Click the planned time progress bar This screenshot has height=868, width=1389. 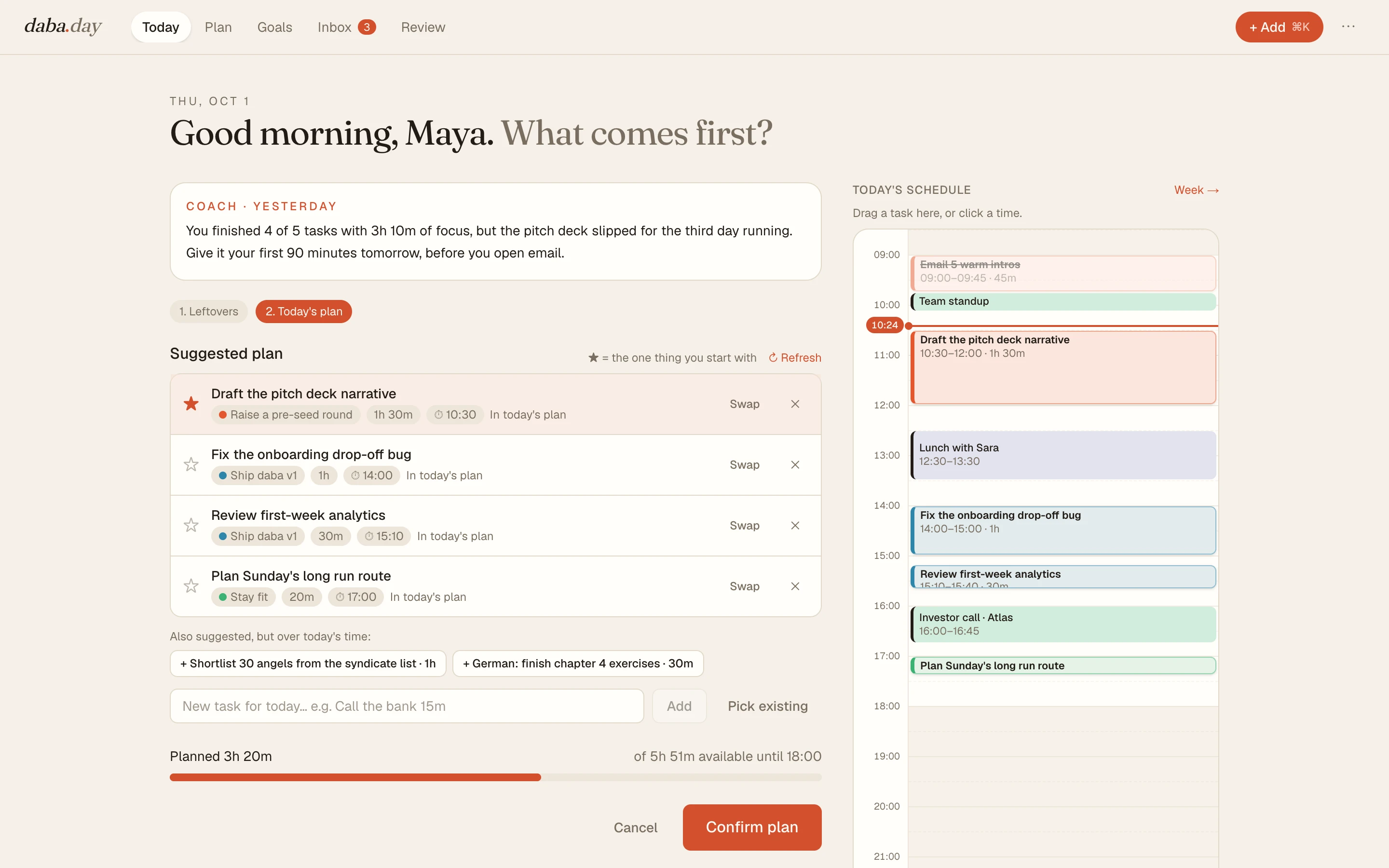496,777
